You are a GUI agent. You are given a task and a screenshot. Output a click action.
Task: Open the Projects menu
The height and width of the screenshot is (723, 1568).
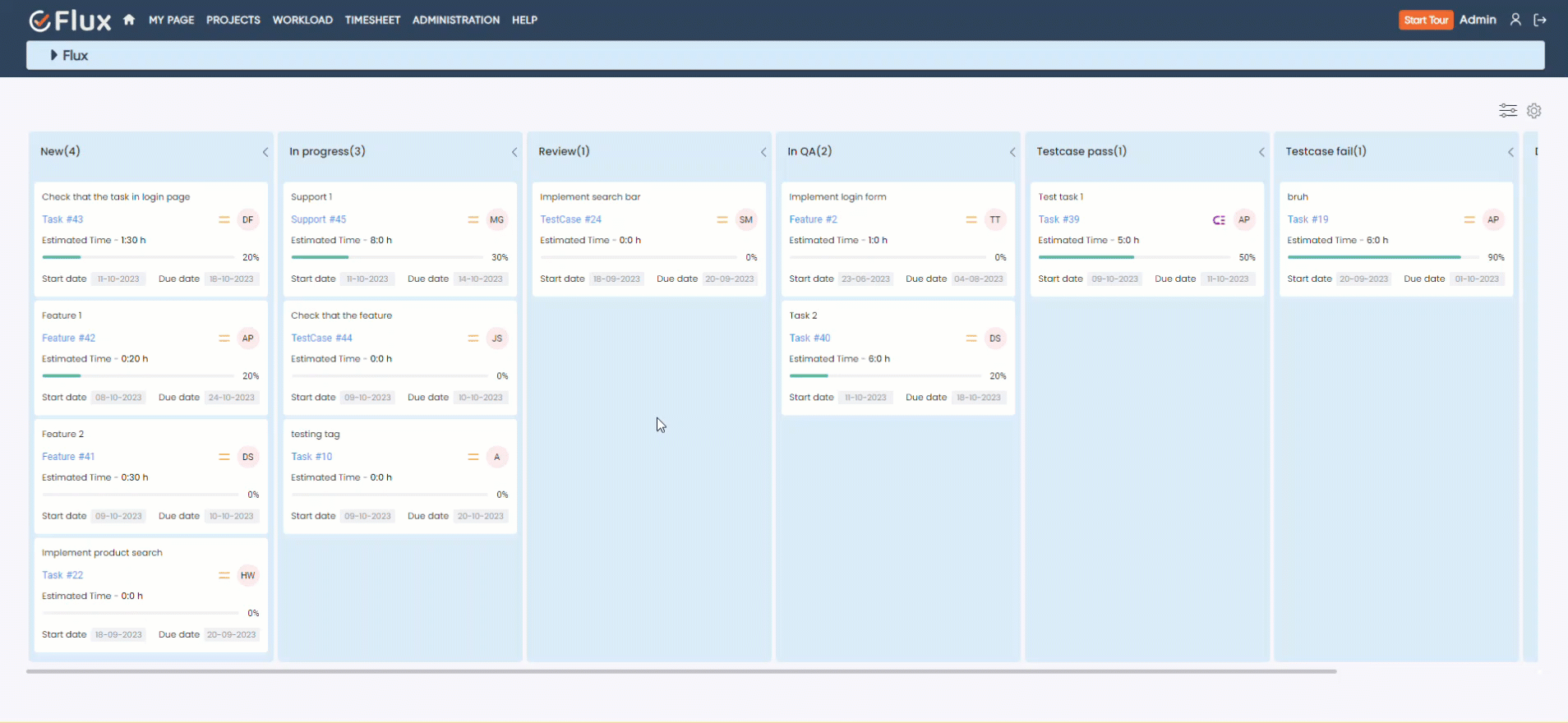233,20
